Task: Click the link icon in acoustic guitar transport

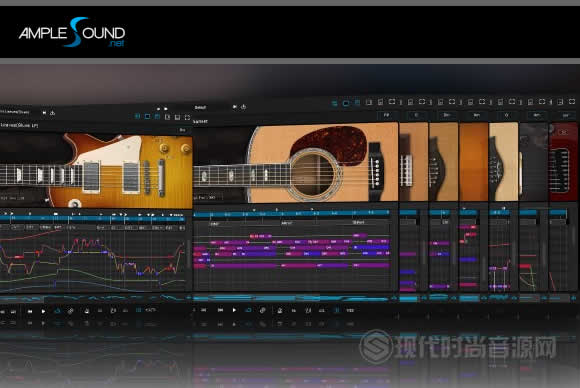Action: pyautogui.click(x=262, y=310)
